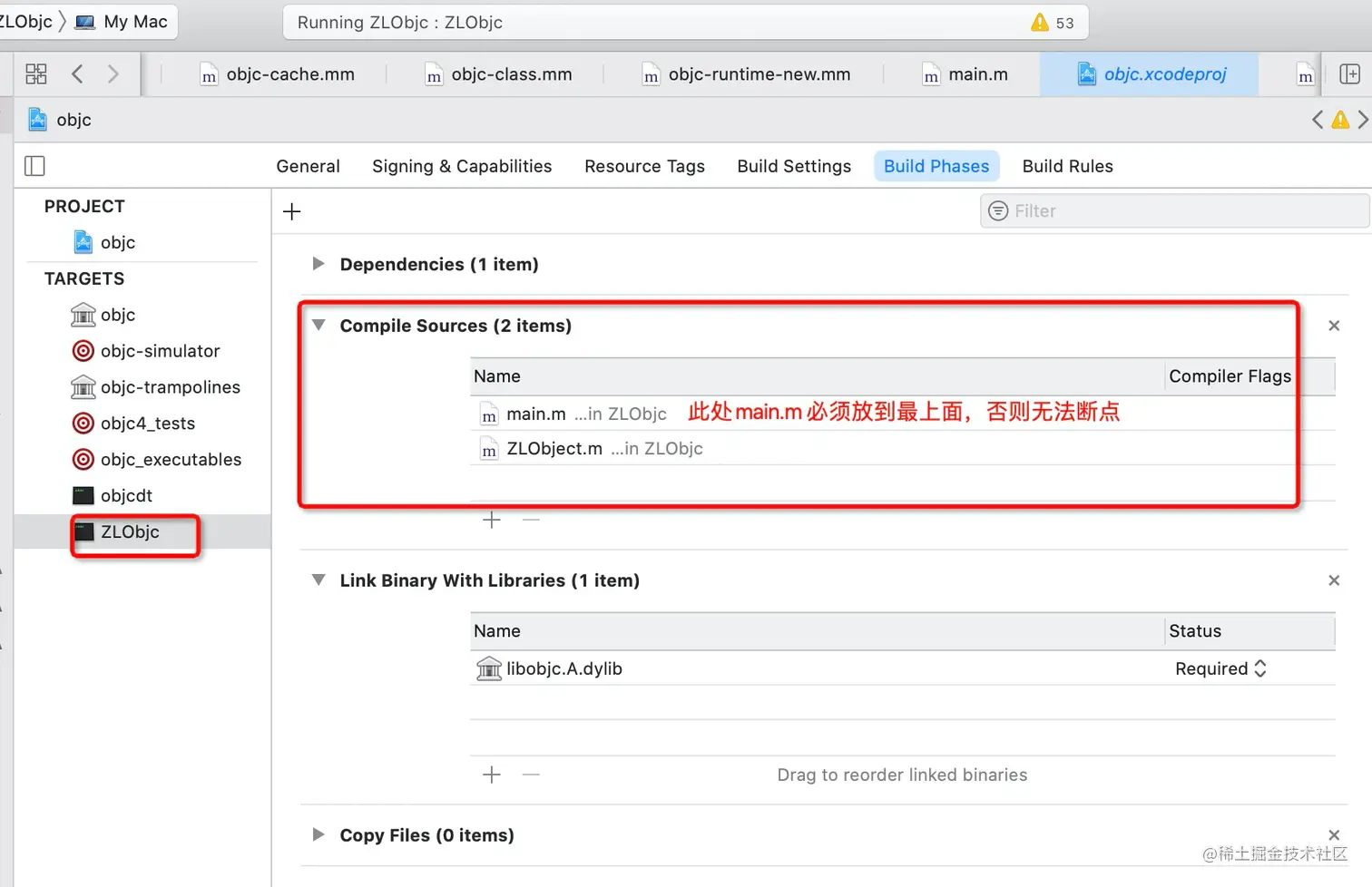This screenshot has height=887, width=1372.
Task: Go forward in editor history
Action: (113, 74)
